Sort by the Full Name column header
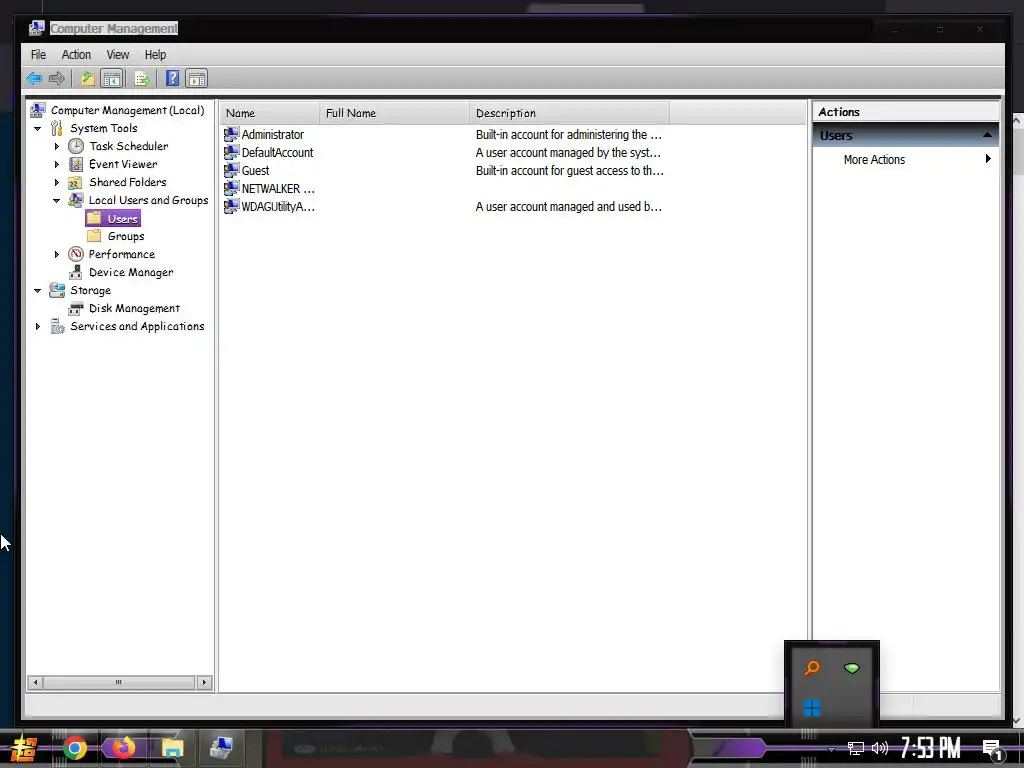This screenshot has width=1024, height=768. coord(394,113)
